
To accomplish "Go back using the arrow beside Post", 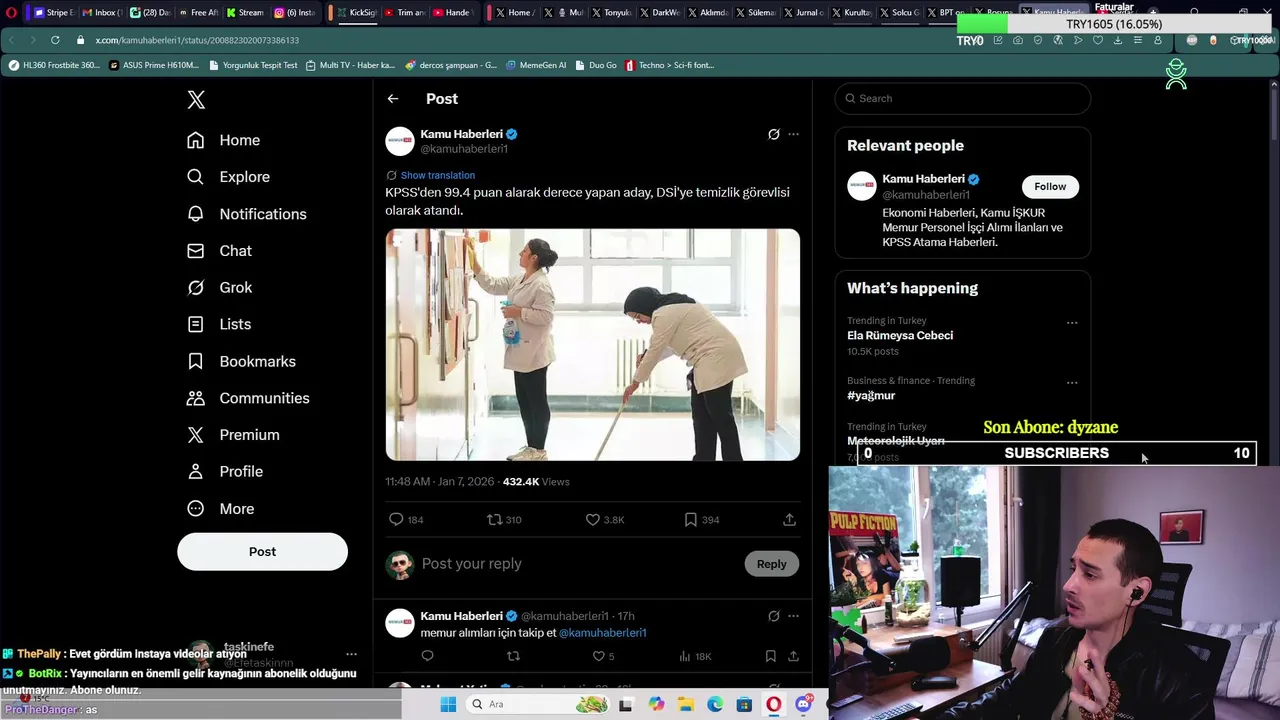I will pyautogui.click(x=393, y=99).
